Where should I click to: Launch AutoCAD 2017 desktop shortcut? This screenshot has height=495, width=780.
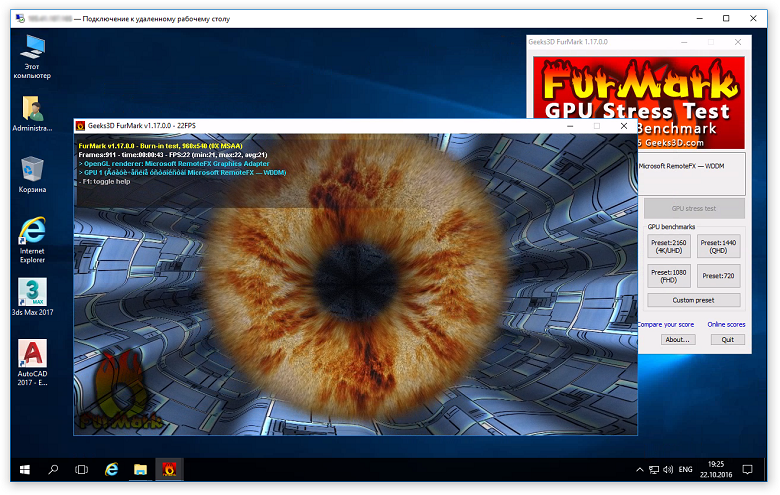point(32,362)
